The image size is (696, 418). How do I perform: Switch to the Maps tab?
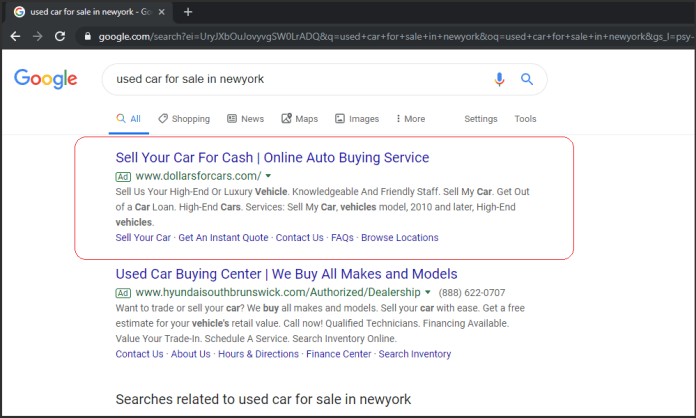pyautogui.click(x=300, y=119)
